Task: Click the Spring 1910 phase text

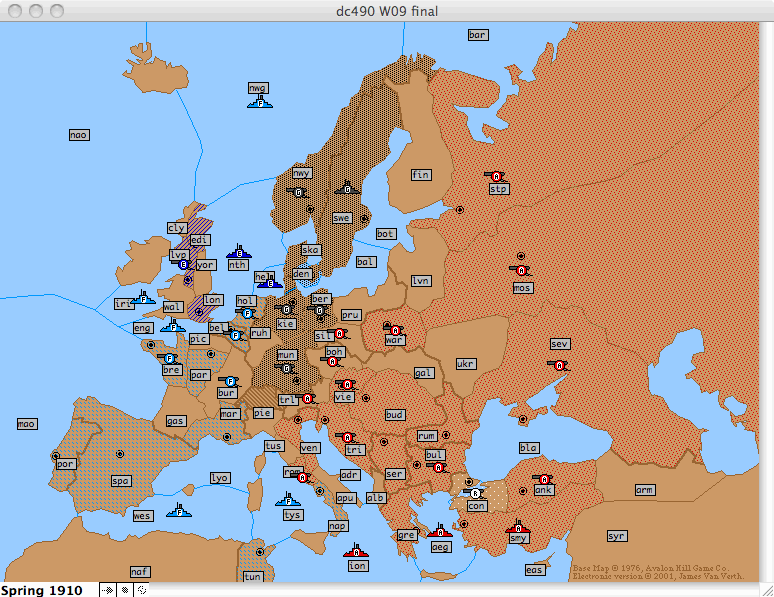Action: point(41,590)
